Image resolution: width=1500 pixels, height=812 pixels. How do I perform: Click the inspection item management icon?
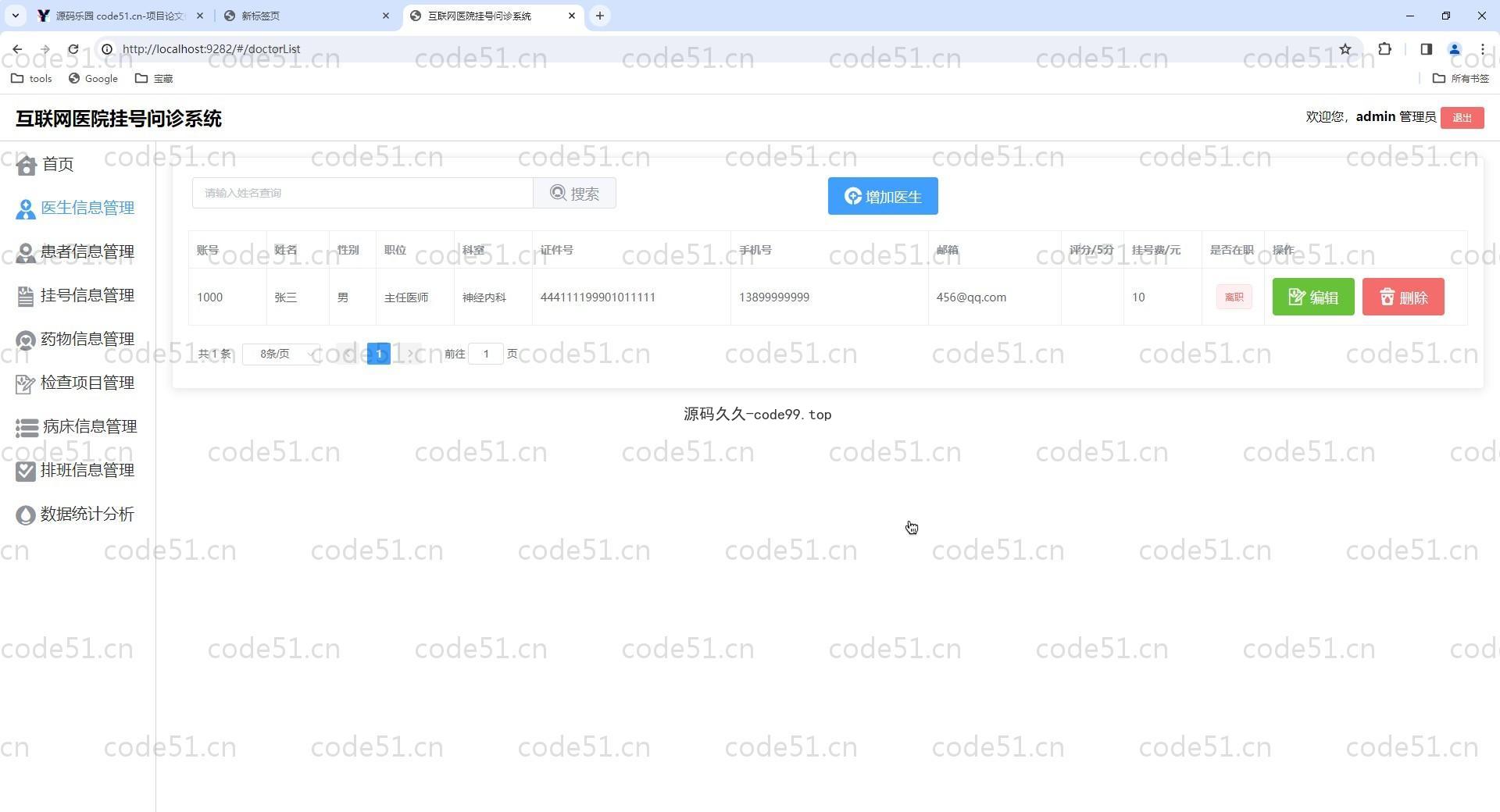click(x=26, y=384)
